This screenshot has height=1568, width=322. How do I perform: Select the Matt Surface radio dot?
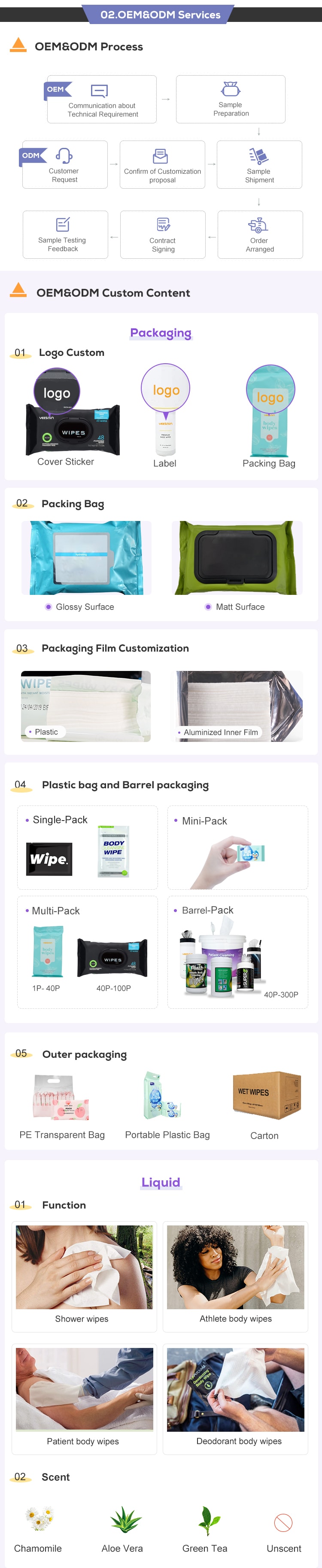pos(208,606)
